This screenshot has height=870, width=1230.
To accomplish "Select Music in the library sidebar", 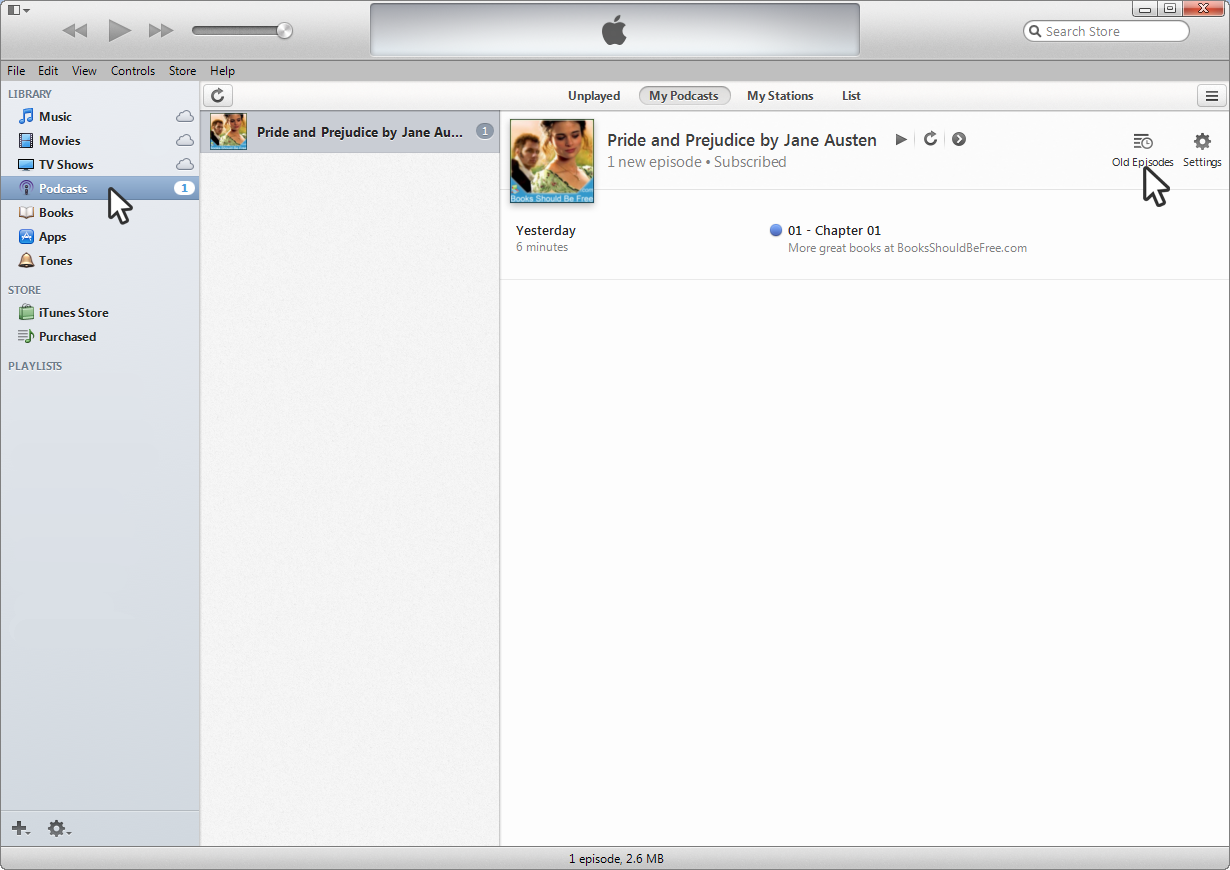I will point(55,117).
